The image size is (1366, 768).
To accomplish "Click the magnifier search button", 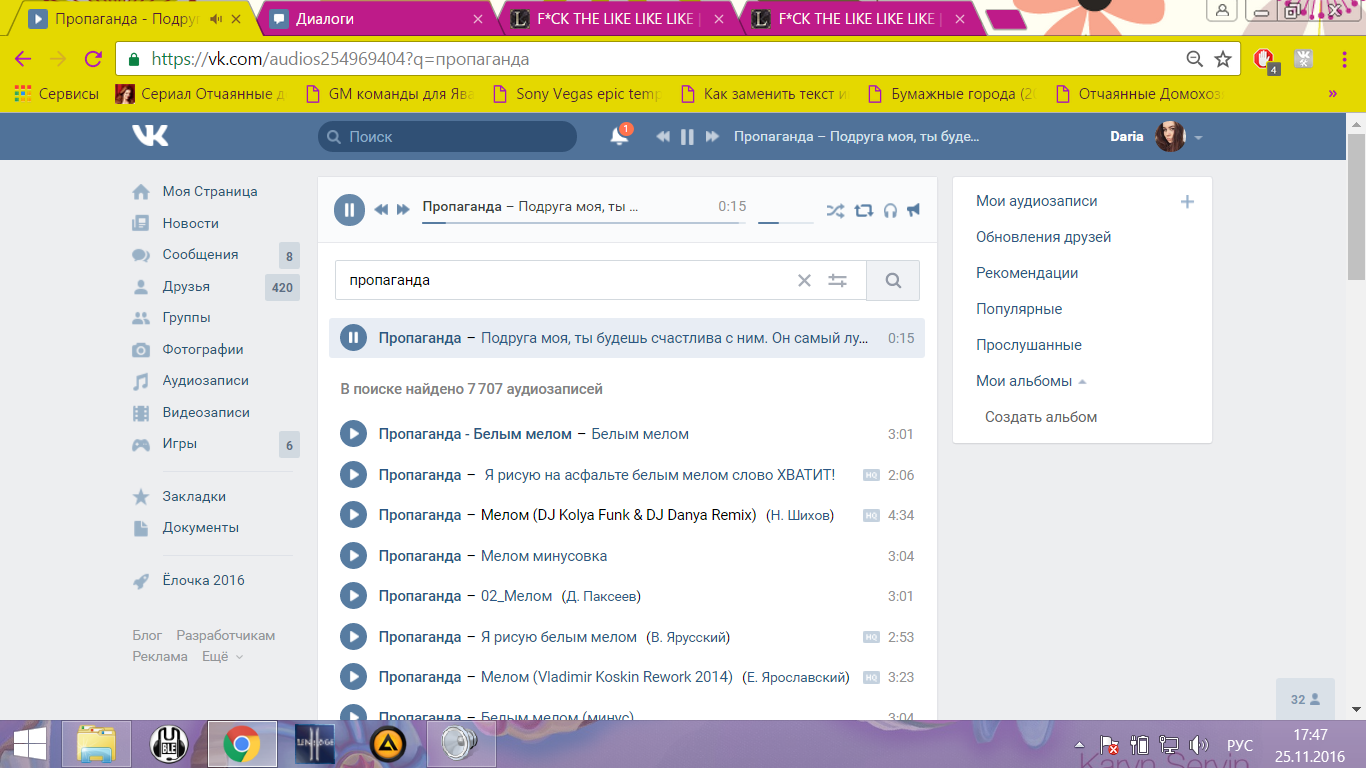I will pyautogui.click(x=893, y=281).
